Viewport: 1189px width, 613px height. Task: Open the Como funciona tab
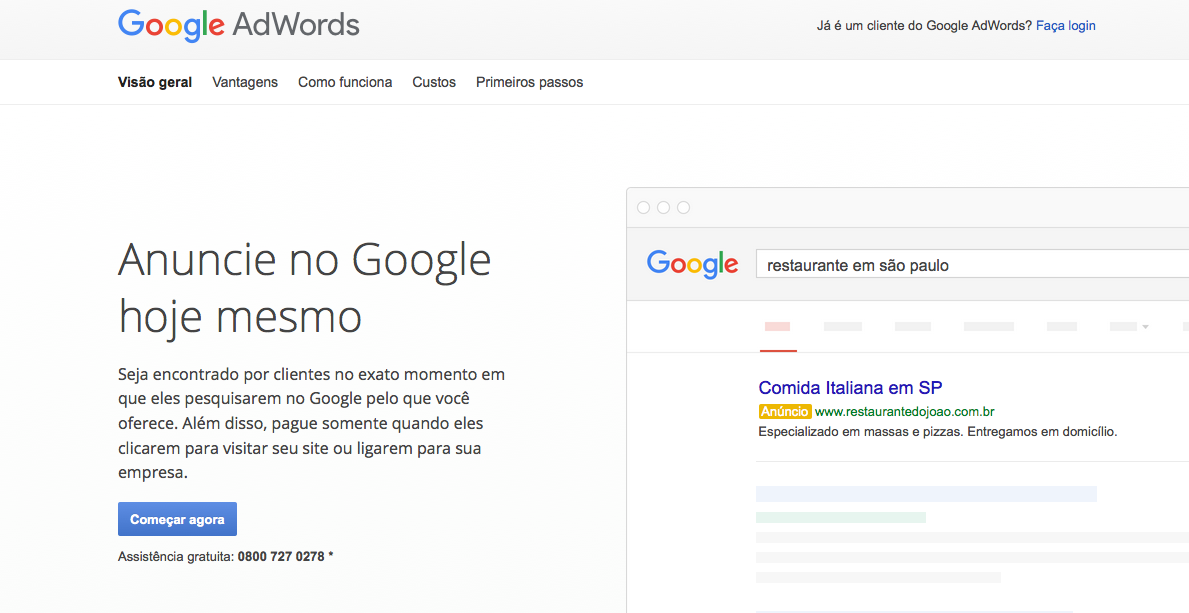click(x=345, y=82)
